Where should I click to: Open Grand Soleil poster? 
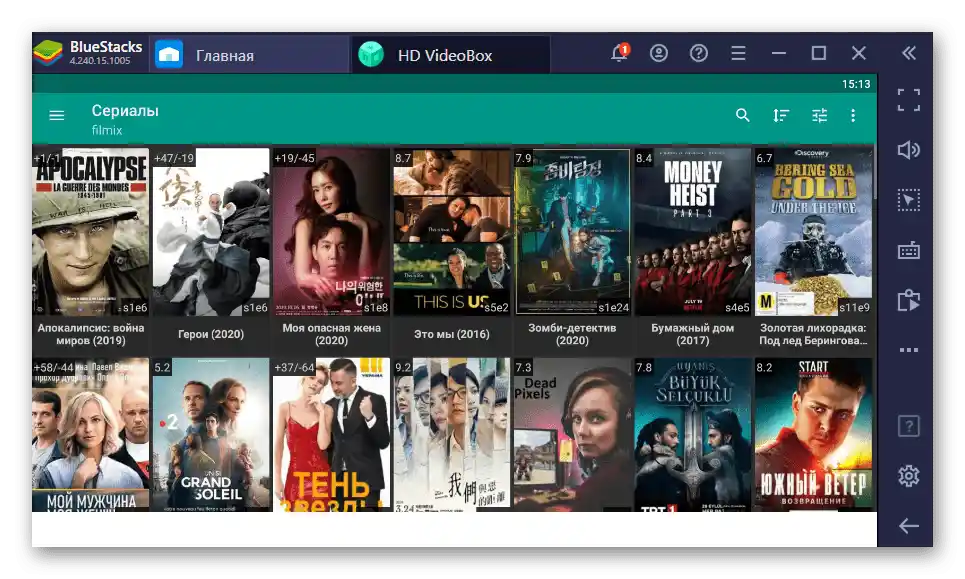[211, 435]
